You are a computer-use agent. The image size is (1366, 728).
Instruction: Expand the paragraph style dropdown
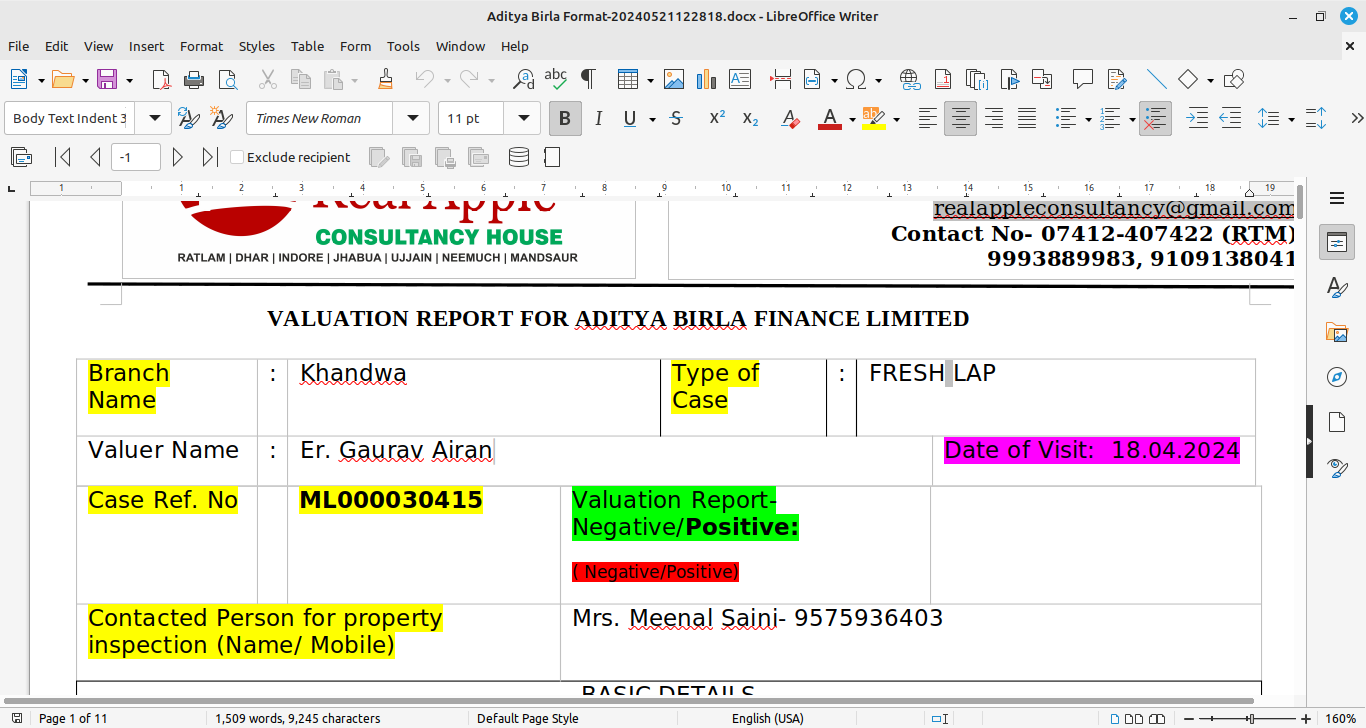click(154, 118)
